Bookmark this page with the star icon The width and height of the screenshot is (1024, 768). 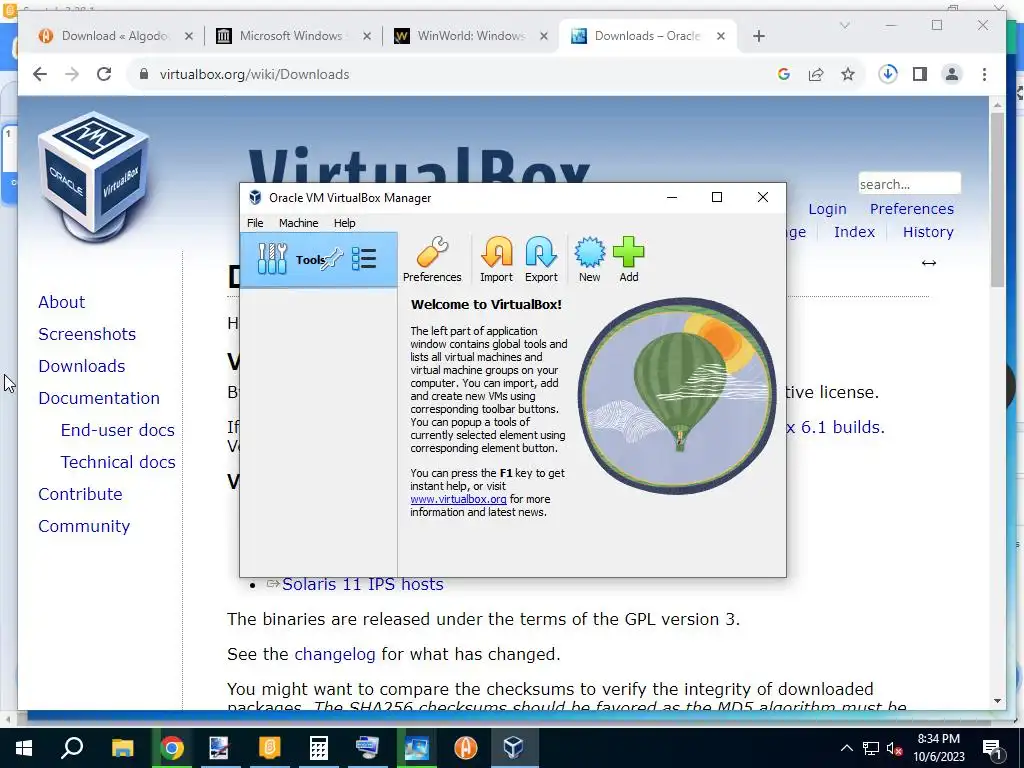[848, 74]
